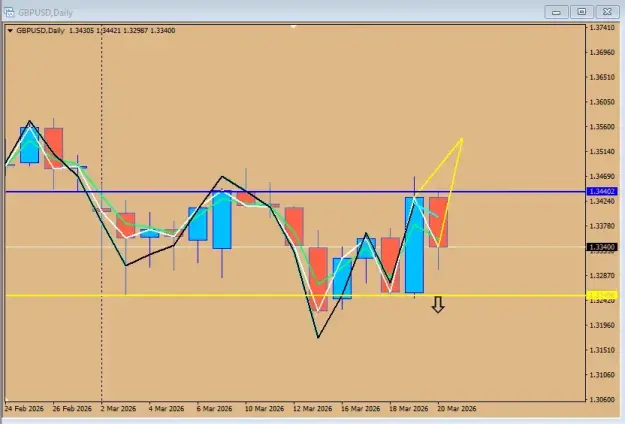Viewport: 625px width, 424px height.
Task: Click the 1.34690 price axis label
Action: (x=602, y=176)
